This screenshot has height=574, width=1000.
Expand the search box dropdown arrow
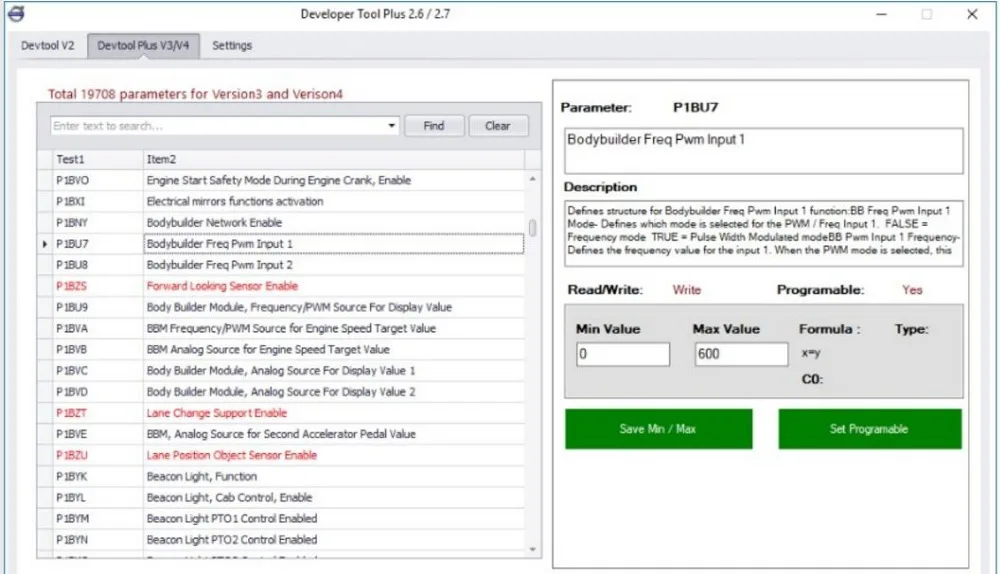(392, 126)
